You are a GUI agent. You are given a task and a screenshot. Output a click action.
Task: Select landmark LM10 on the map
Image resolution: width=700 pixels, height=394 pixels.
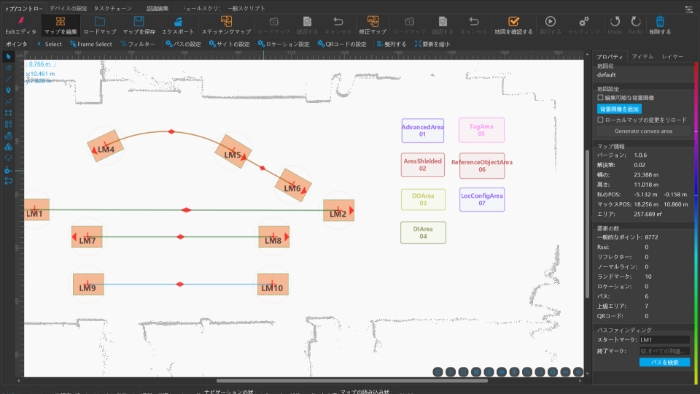pyautogui.click(x=273, y=284)
